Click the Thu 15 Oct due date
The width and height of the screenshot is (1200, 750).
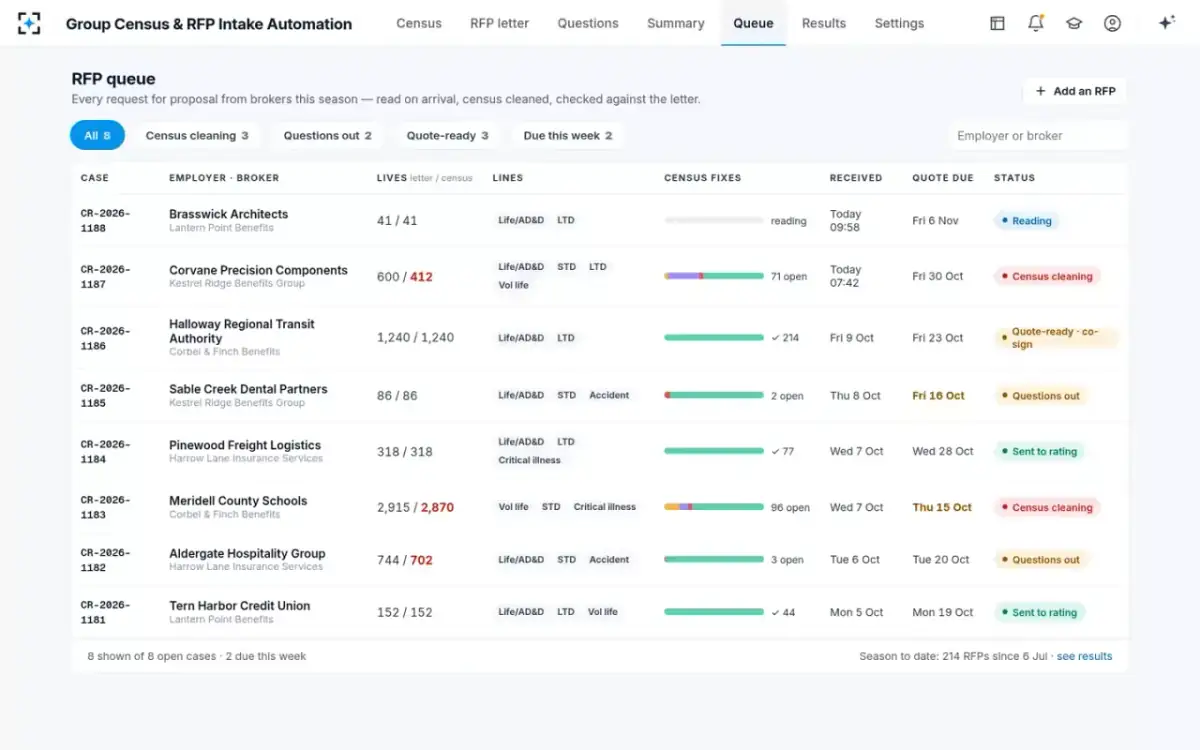942,507
